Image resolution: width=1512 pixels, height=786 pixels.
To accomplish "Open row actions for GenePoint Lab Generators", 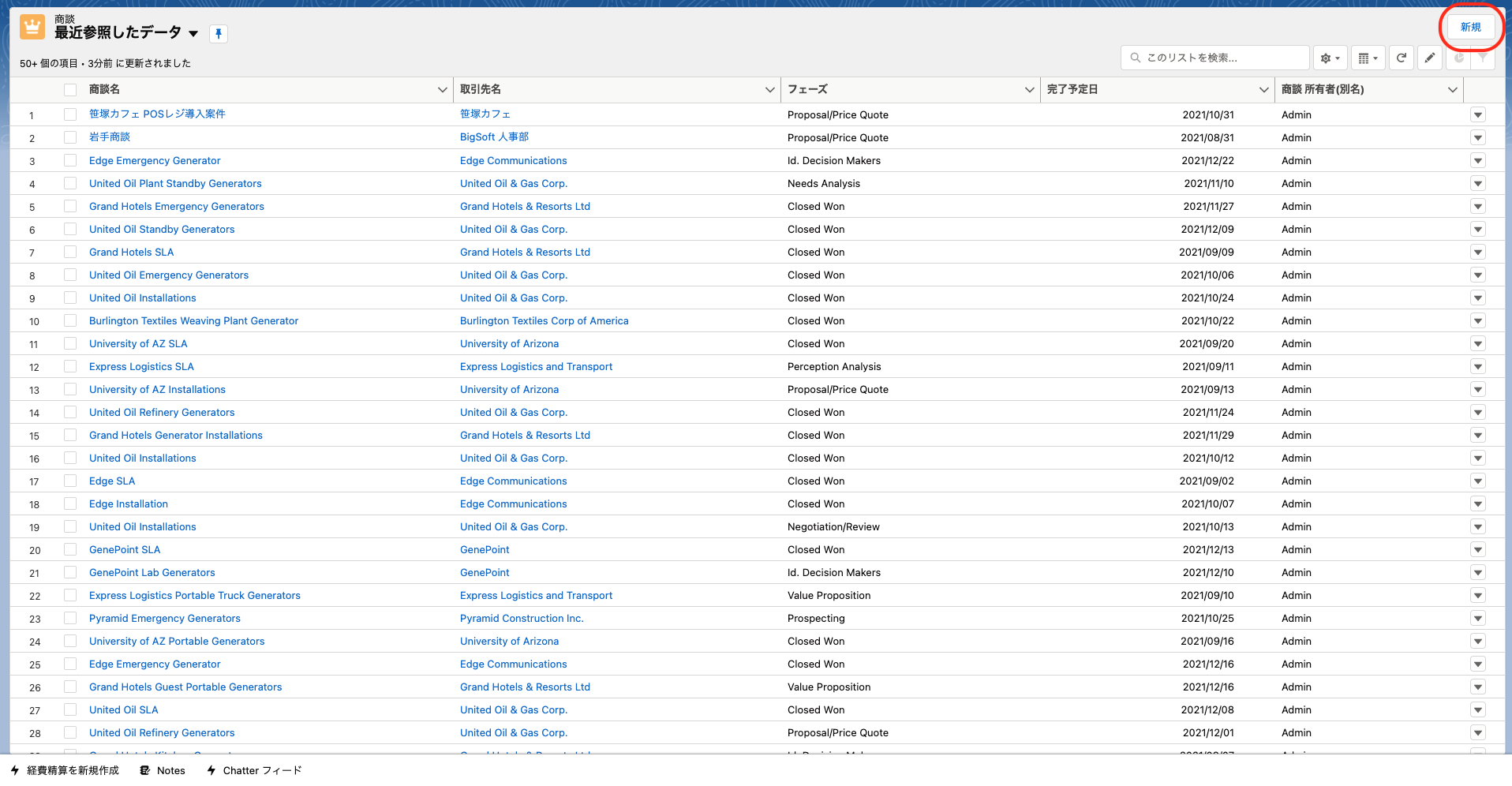I will tap(1478, 572).
